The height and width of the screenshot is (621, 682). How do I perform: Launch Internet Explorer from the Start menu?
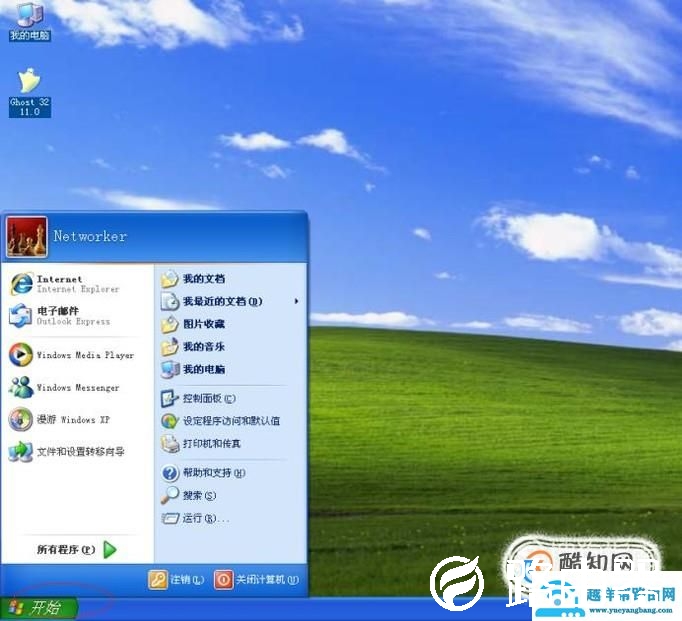(x=21, y=284)
